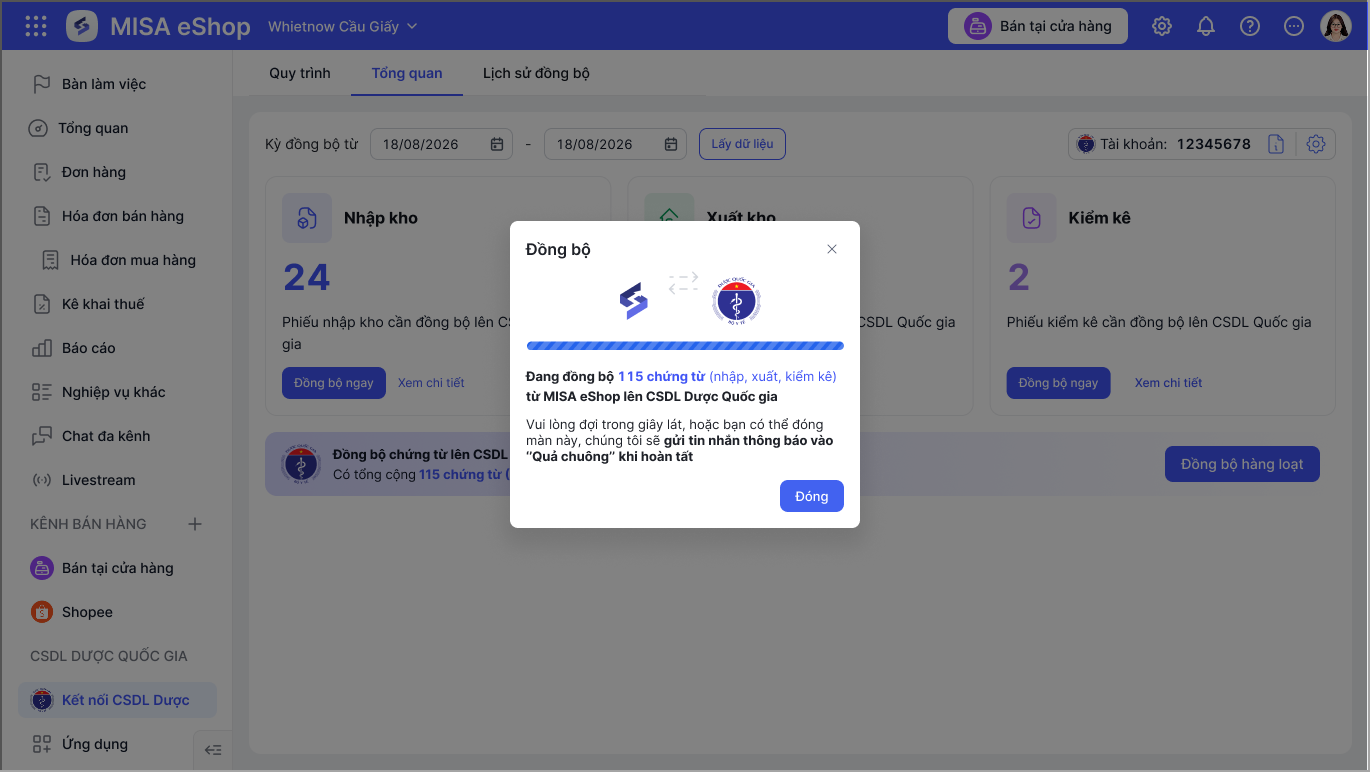This screenshot has height=772, width=1370.
Task: Click Đồng bộ ngay in Kiểm kê card
Action: click(1058, 383)
